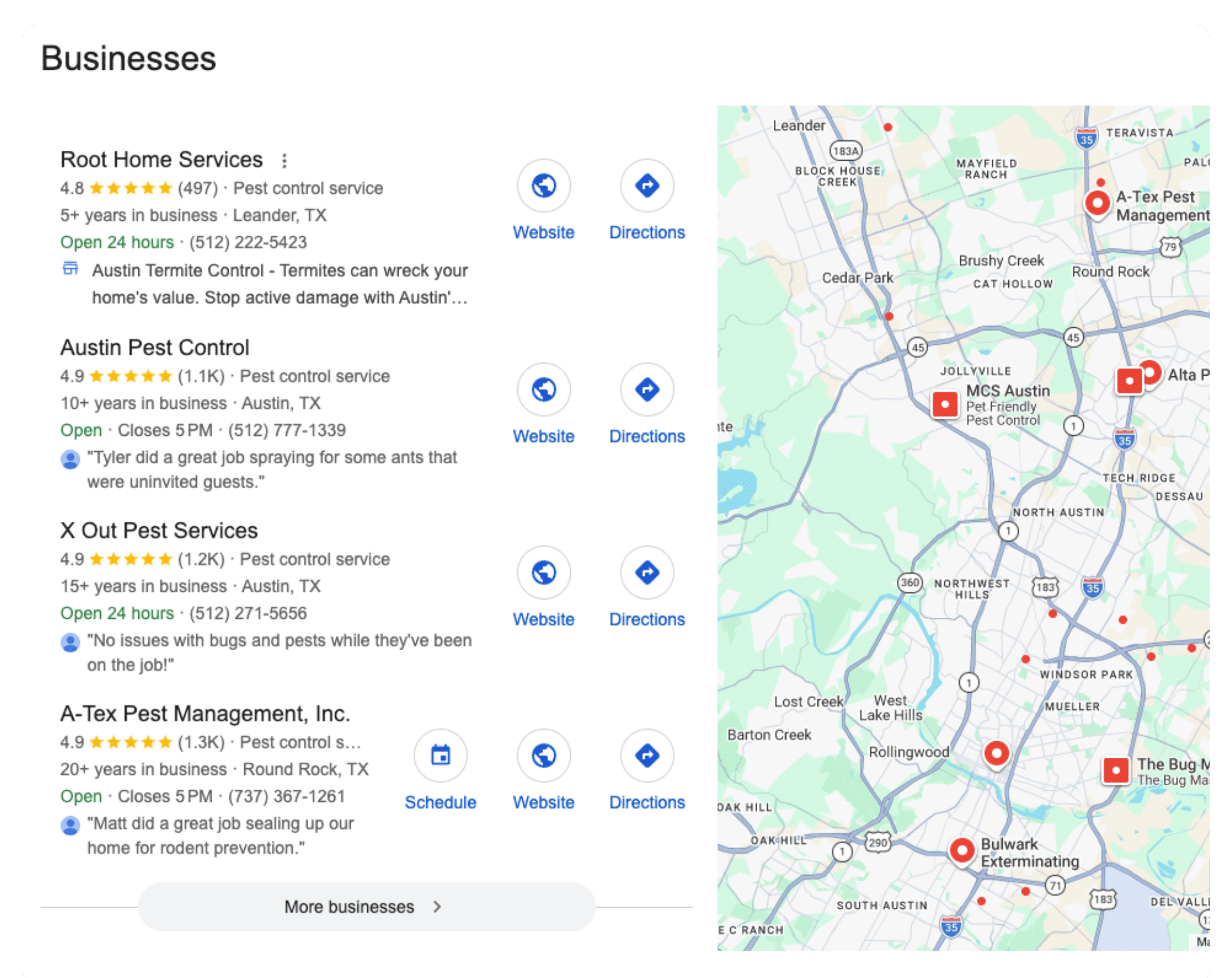Click the Website label for X Out Pest Services
This screenshot has height=978, width=1232.
pos(543,619)
